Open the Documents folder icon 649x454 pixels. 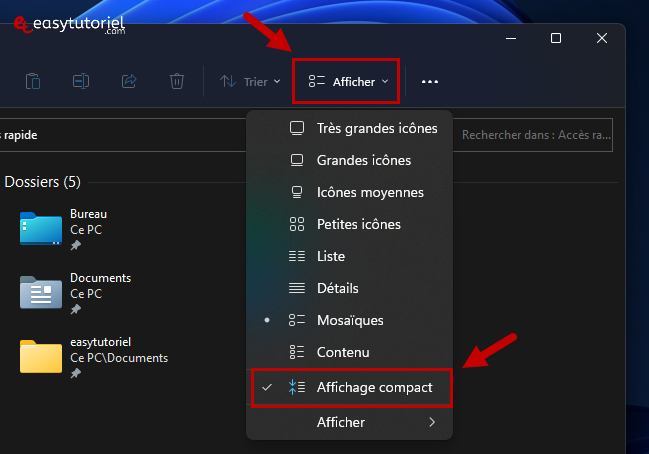tap(41, 292)
